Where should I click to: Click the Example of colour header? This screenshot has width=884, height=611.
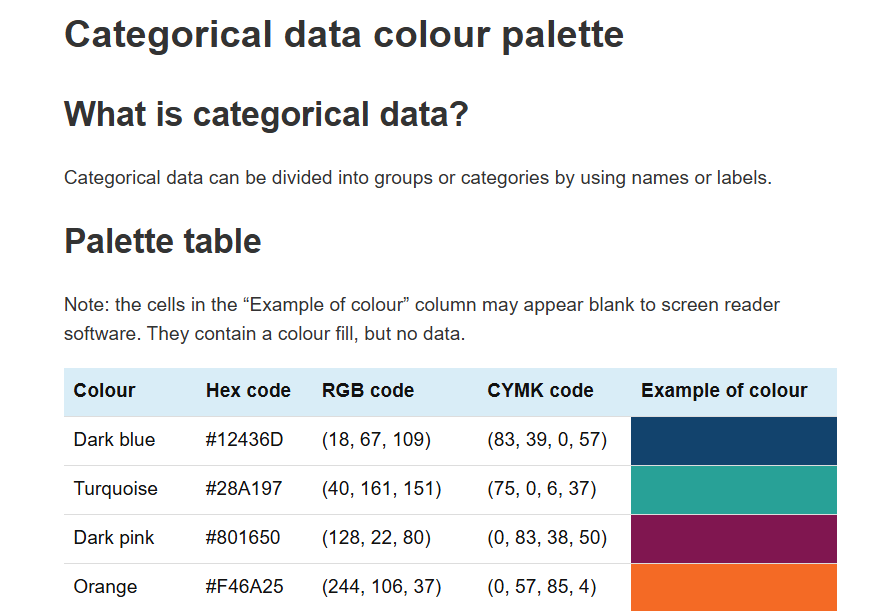click(724, 391)
